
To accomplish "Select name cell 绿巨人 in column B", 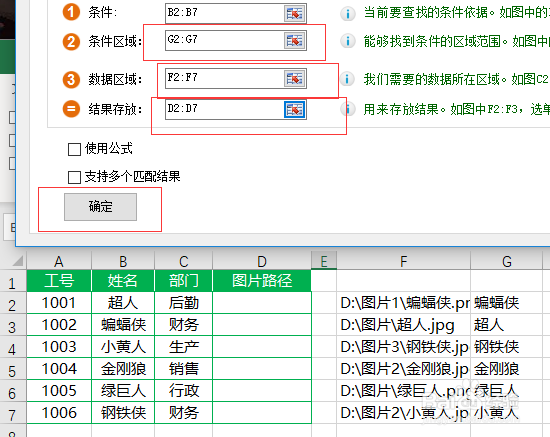I will coord(123,391).
